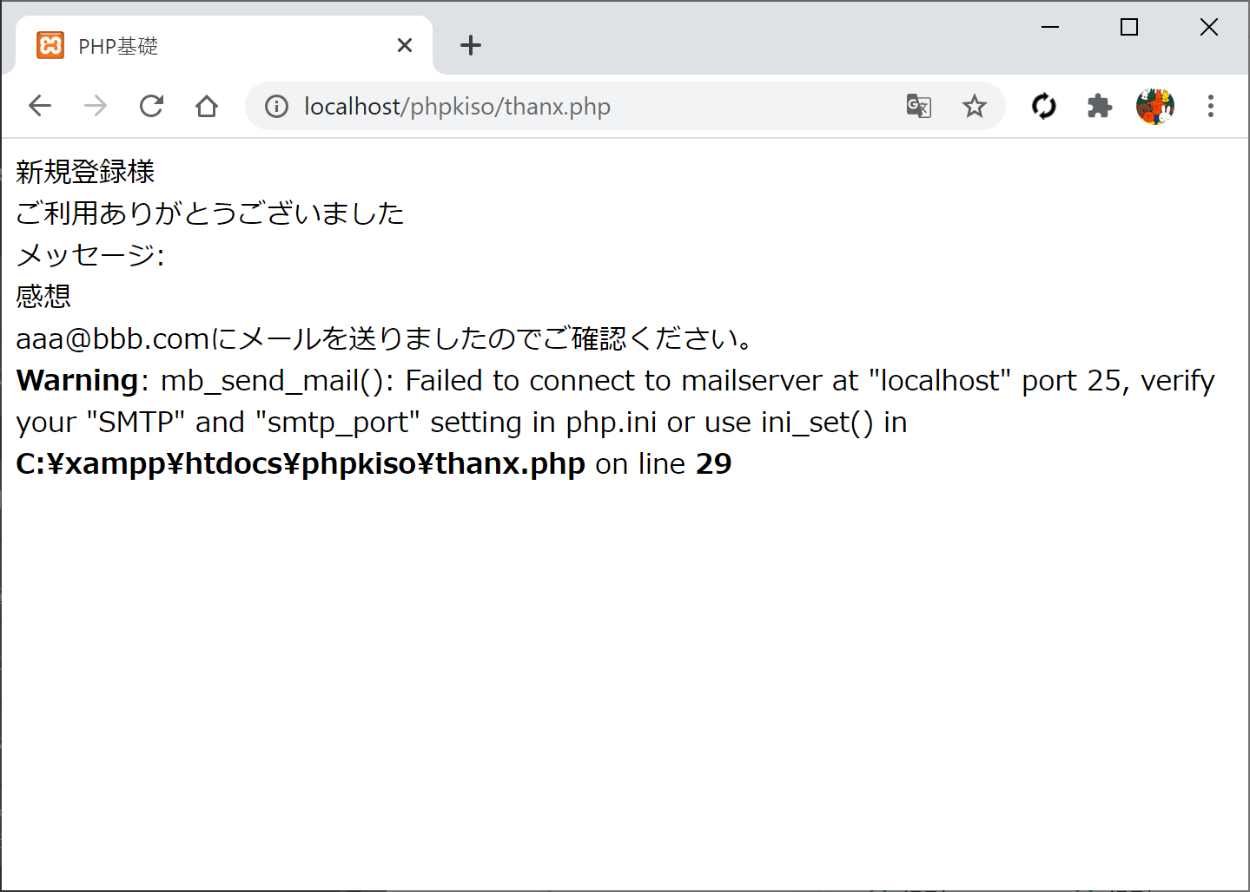This screenshot has height=892, width=1250.
Task: Open the browser home page
Action: 207,106
